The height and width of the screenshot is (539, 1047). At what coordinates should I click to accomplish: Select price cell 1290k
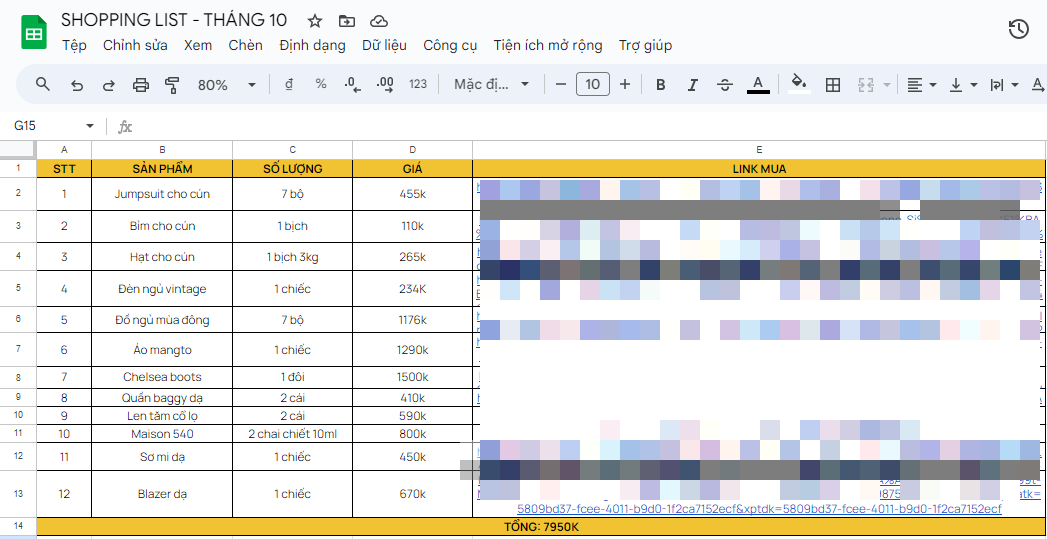pos(413,349)
